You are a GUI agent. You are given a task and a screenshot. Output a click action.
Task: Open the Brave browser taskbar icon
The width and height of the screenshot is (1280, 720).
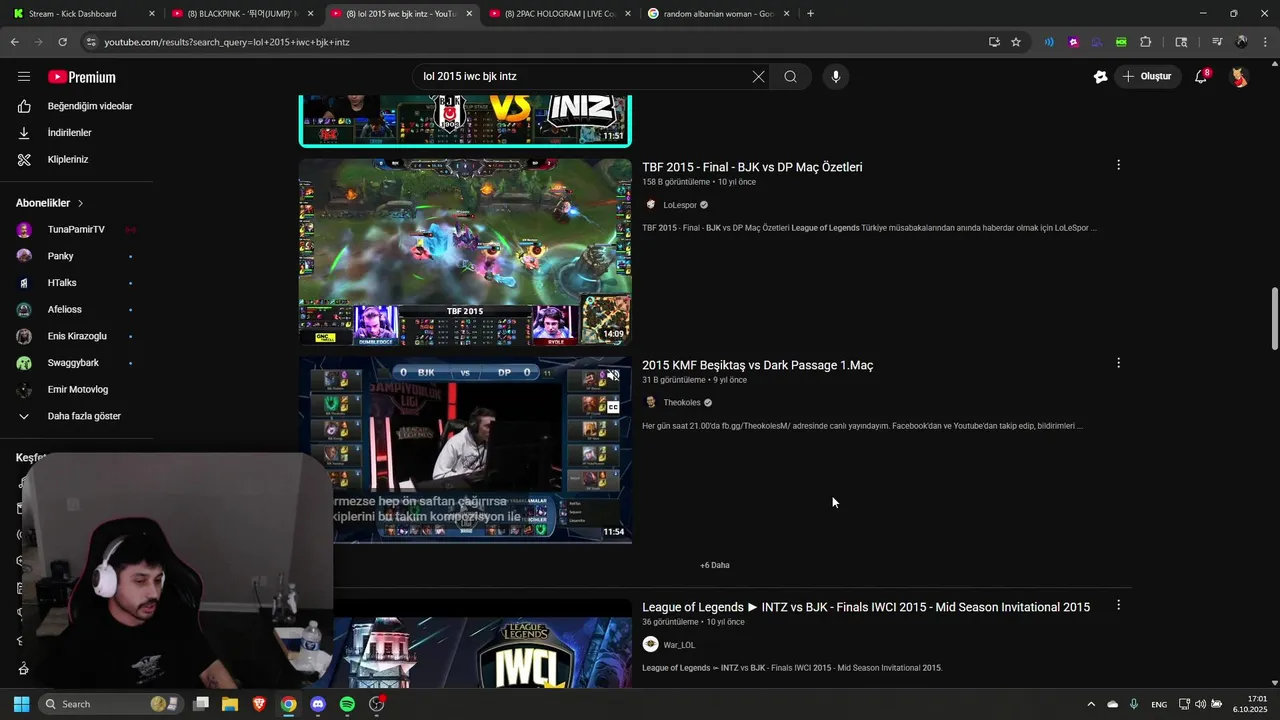259,704
